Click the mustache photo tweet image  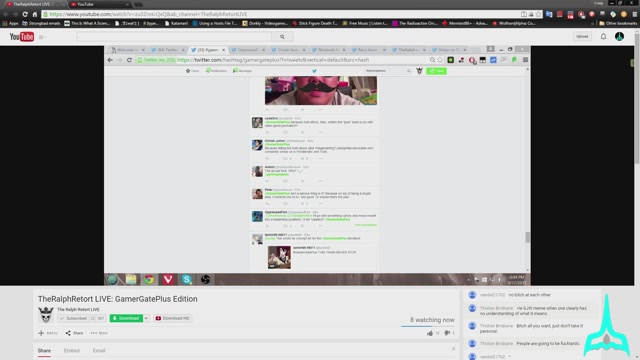pos(321,91)
